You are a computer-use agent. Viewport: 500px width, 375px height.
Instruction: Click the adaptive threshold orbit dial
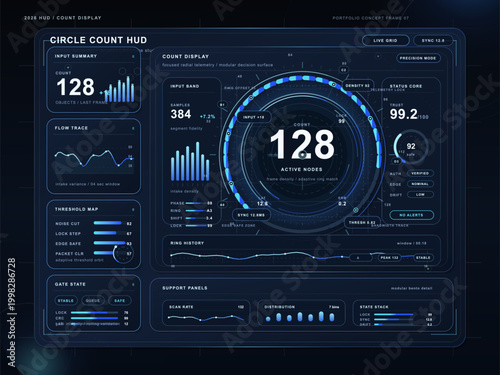point(123,254)
